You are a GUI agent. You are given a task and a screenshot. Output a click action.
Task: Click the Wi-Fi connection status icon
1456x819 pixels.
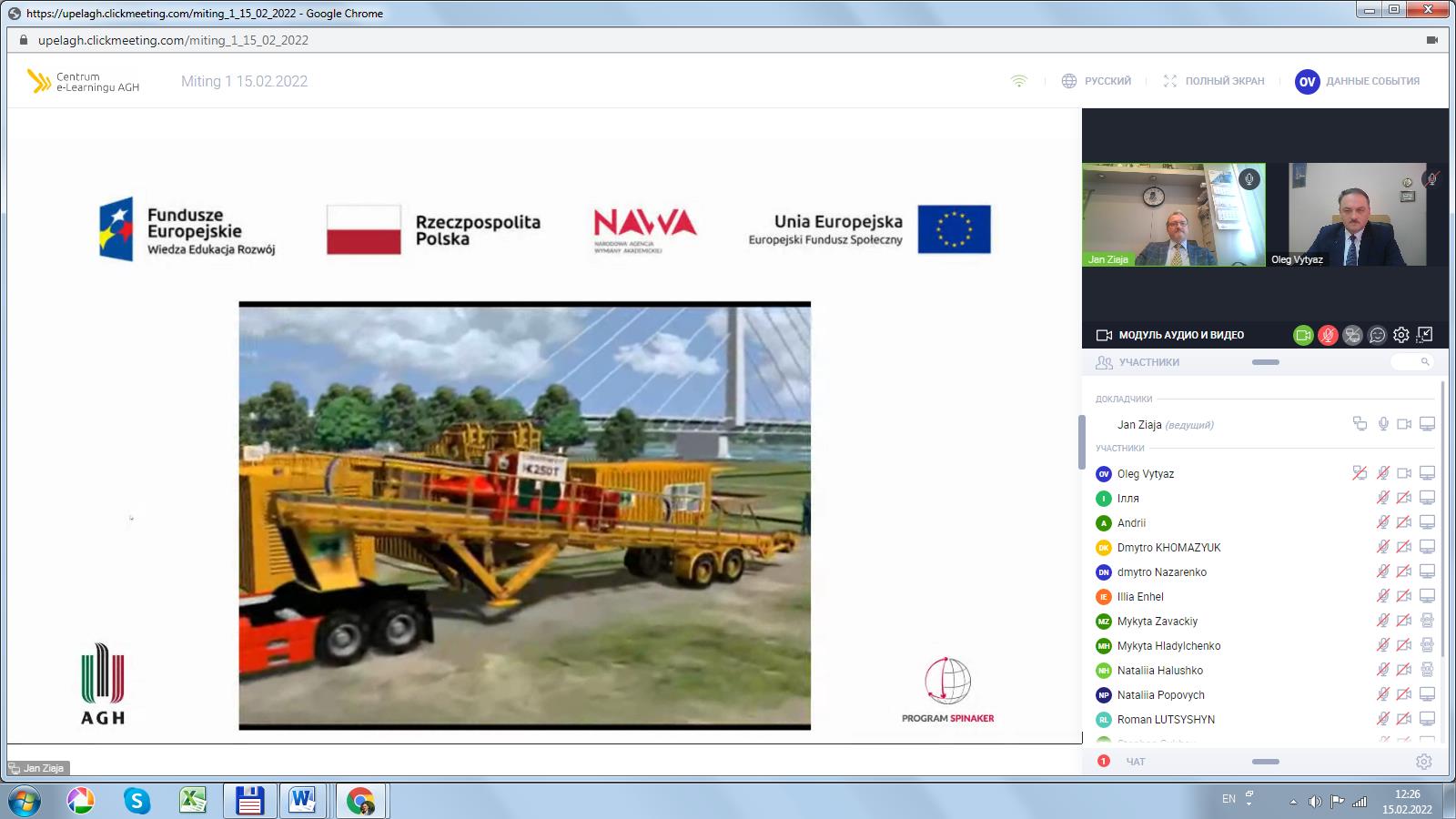[1019, 81]
